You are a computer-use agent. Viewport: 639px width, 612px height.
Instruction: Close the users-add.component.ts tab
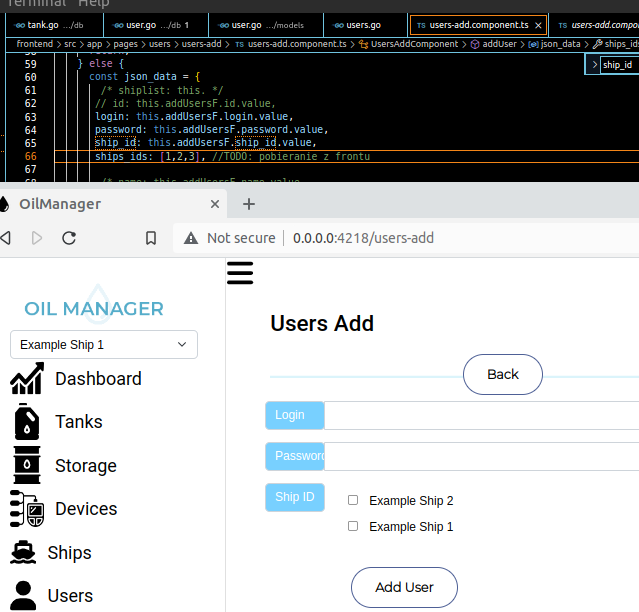(538, 24)
